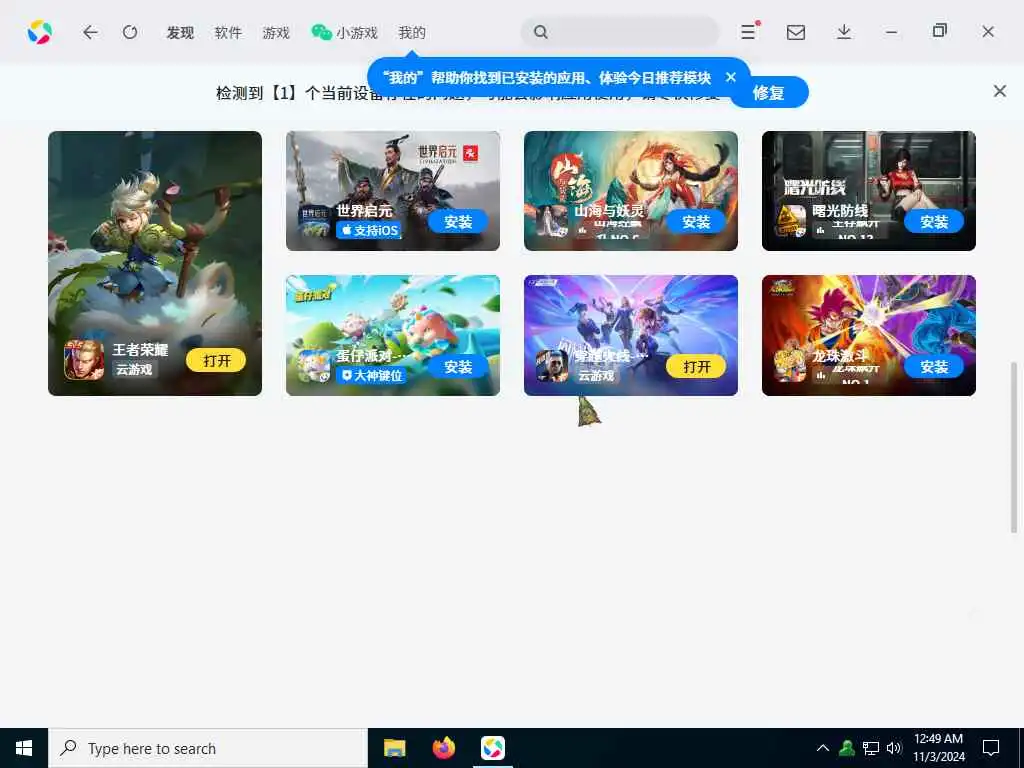Click the 王者荣耀 game icon
Viewport: 1024px width, 768px height.
point(84,360)
